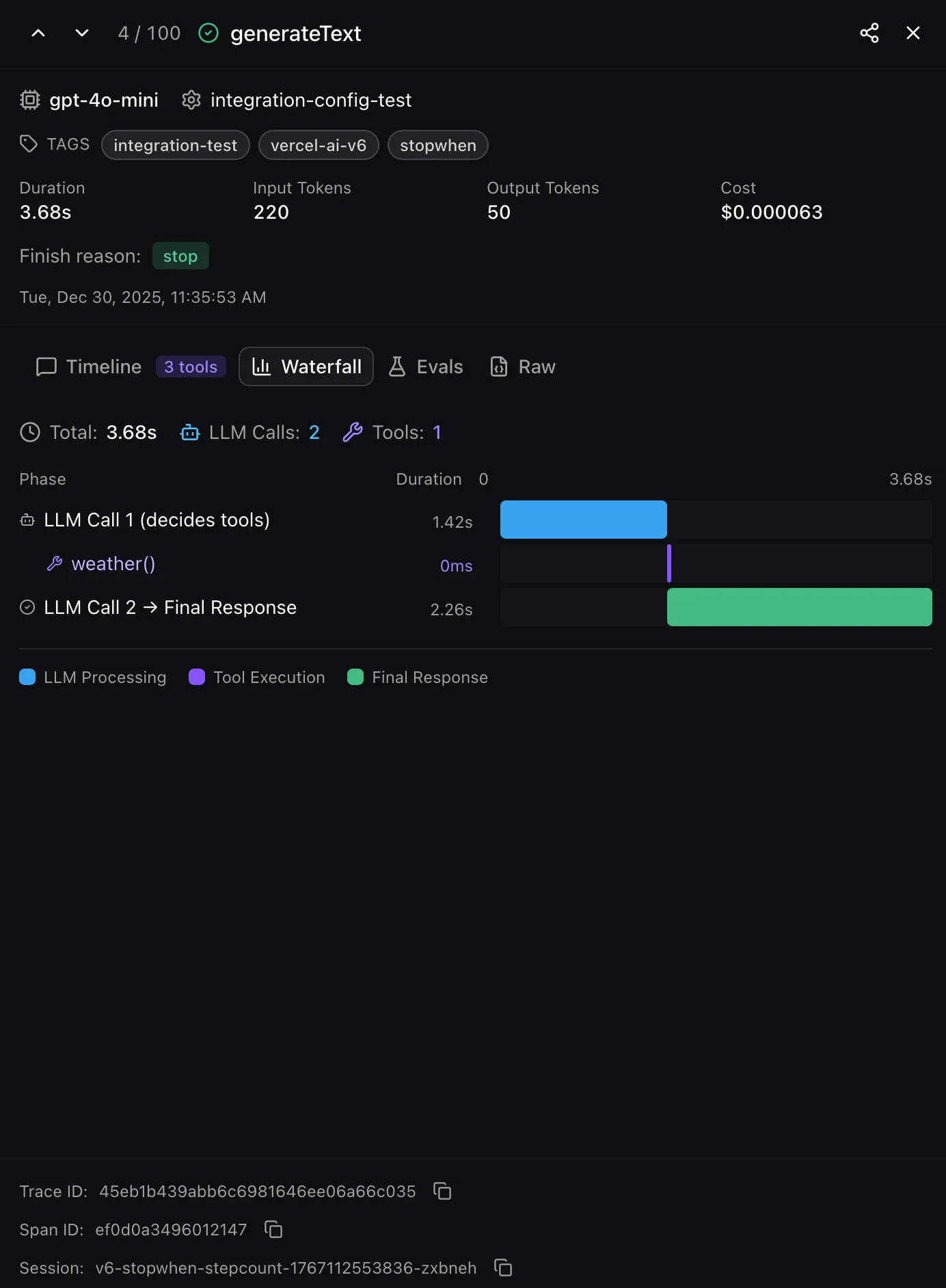Copy the Span ID
Viewport: 946px width, 1288px height.
point(273,1229)
